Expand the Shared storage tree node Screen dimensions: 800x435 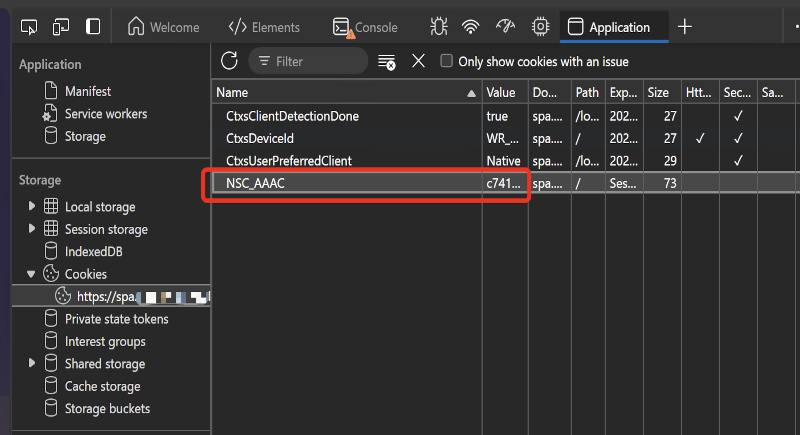[x=33, y=364]
